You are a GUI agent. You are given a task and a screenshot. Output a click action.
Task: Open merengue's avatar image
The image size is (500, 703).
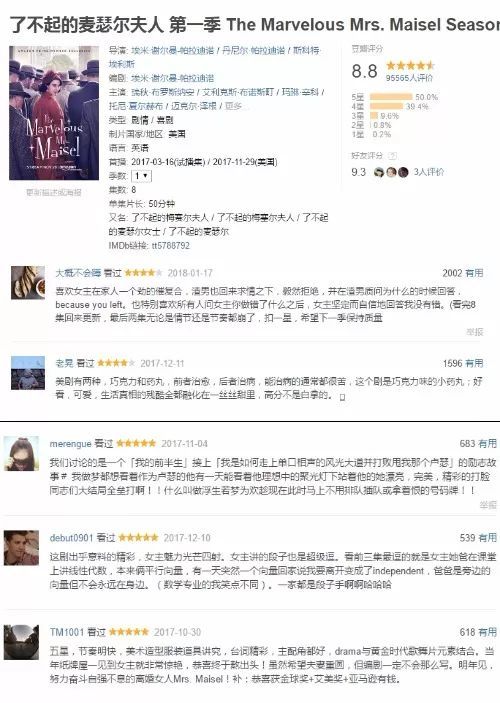(21, 453)
